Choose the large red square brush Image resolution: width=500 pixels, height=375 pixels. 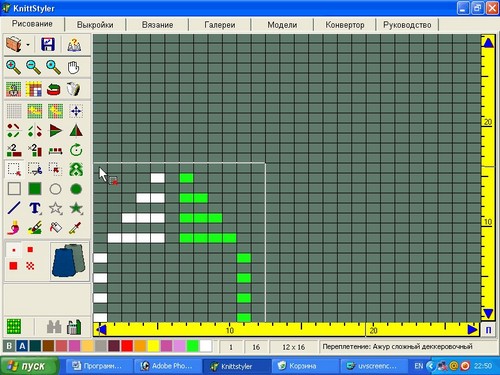coord(13,266)
